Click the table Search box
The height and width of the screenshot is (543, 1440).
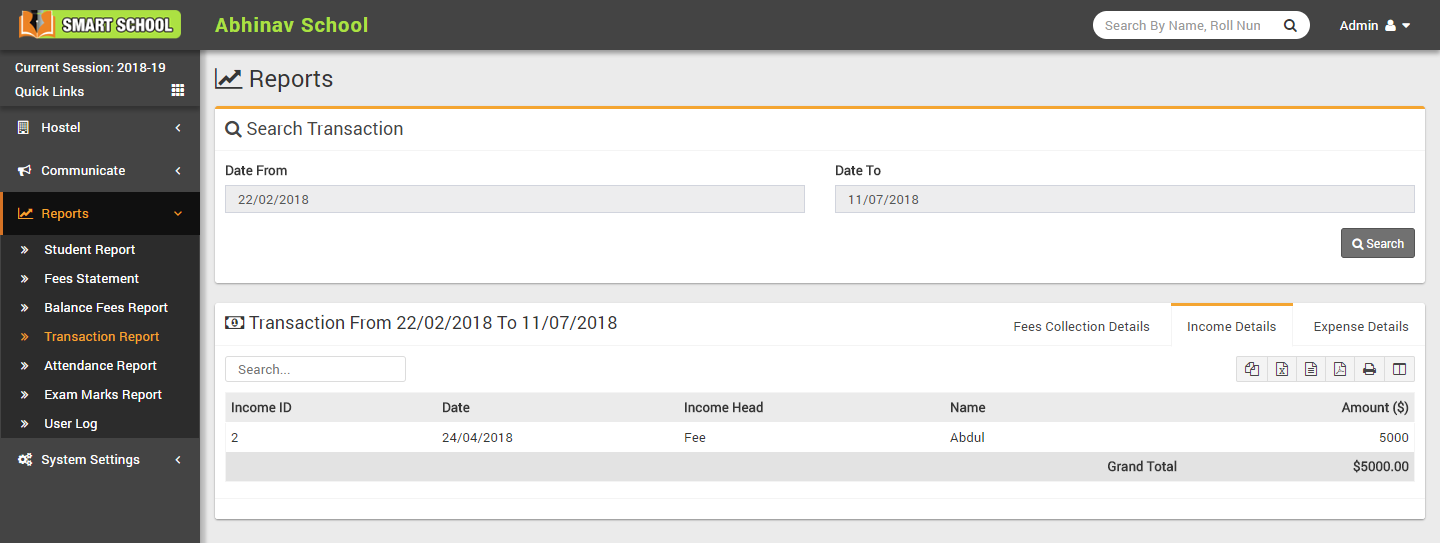(x=315, y=369)
